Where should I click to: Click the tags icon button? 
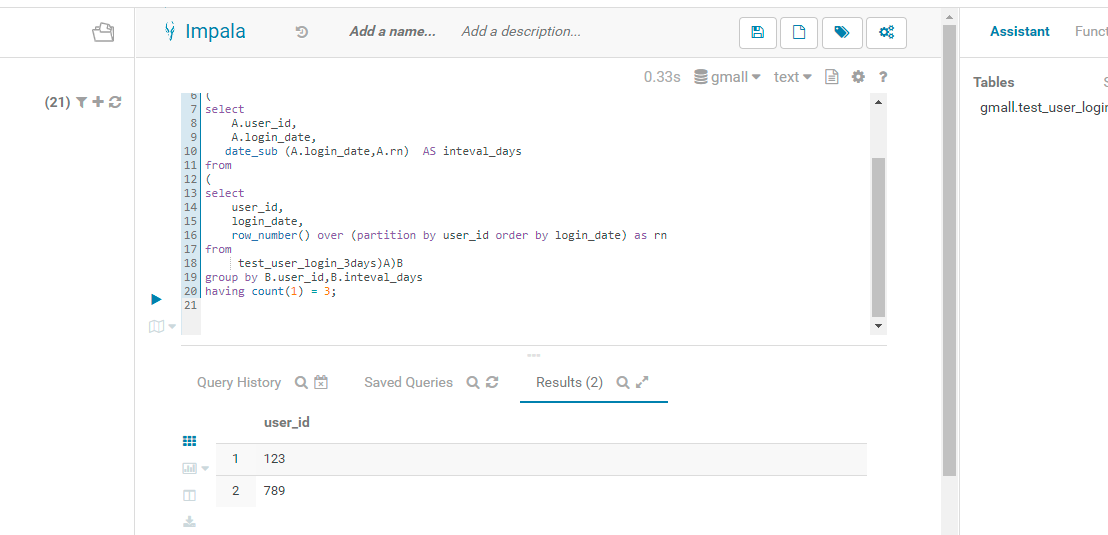(842, 32)
